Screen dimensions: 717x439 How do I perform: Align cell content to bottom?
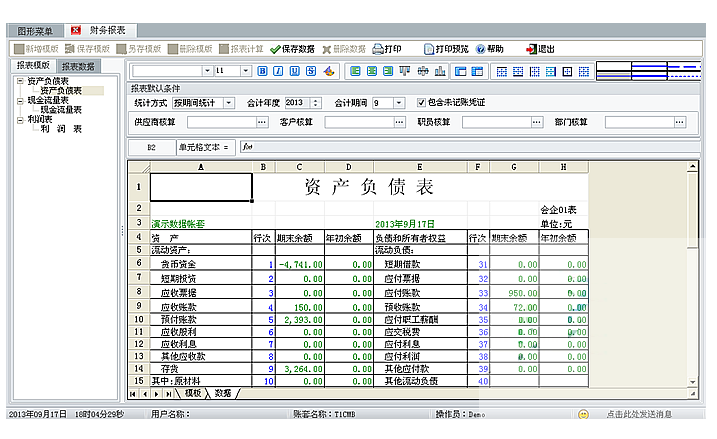tap(440, 71)
